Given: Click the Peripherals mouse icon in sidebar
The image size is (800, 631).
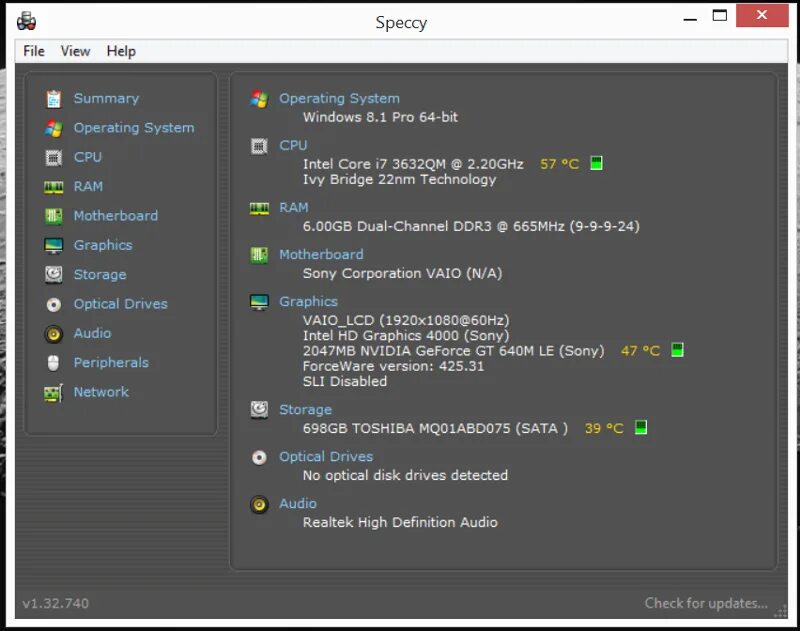Looking at the screenshot, I should point(54,363).
